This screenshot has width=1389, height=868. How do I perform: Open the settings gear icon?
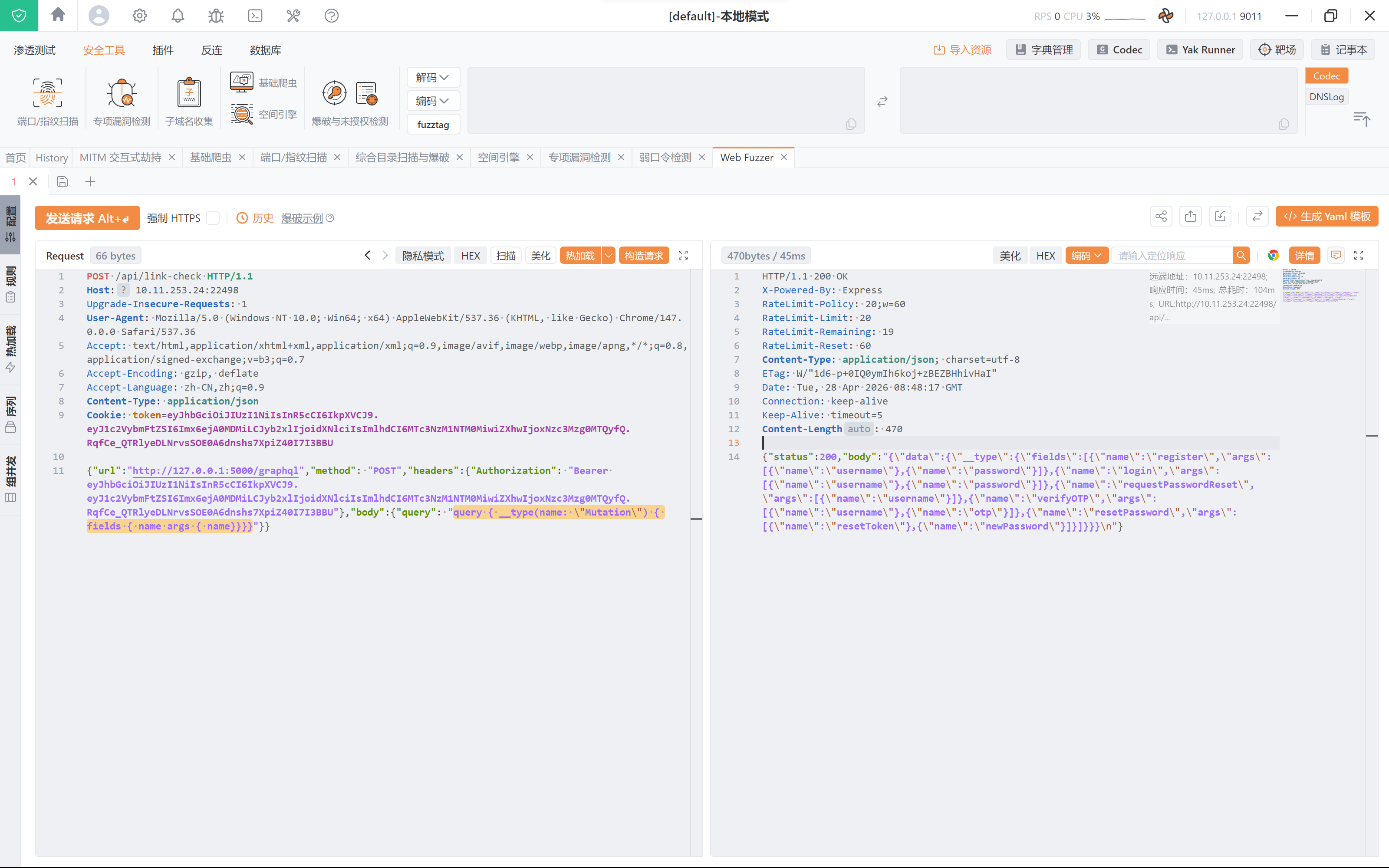(139, 16)
